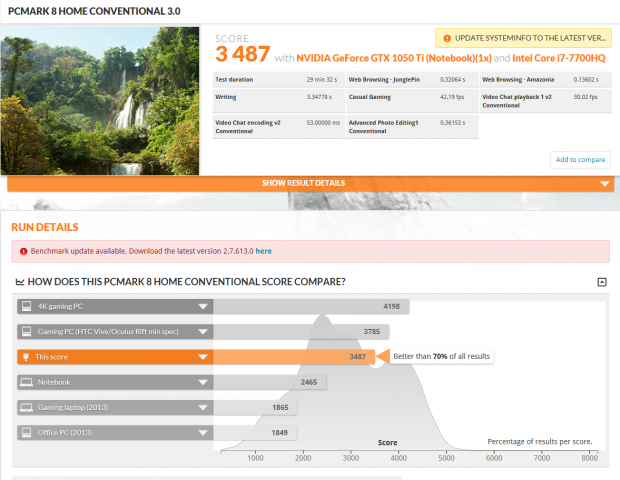The image size is (620, 480).
Task: Click the Video Chat encoding v2 Conventional label
Action: pos(248,127)
